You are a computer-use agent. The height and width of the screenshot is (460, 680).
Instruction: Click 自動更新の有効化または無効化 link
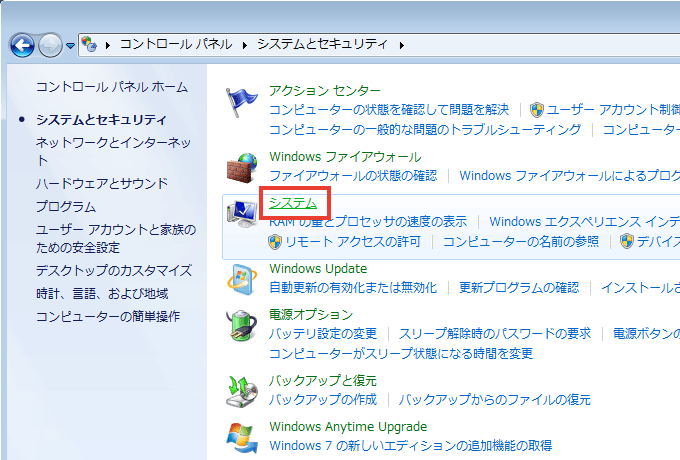353,287
